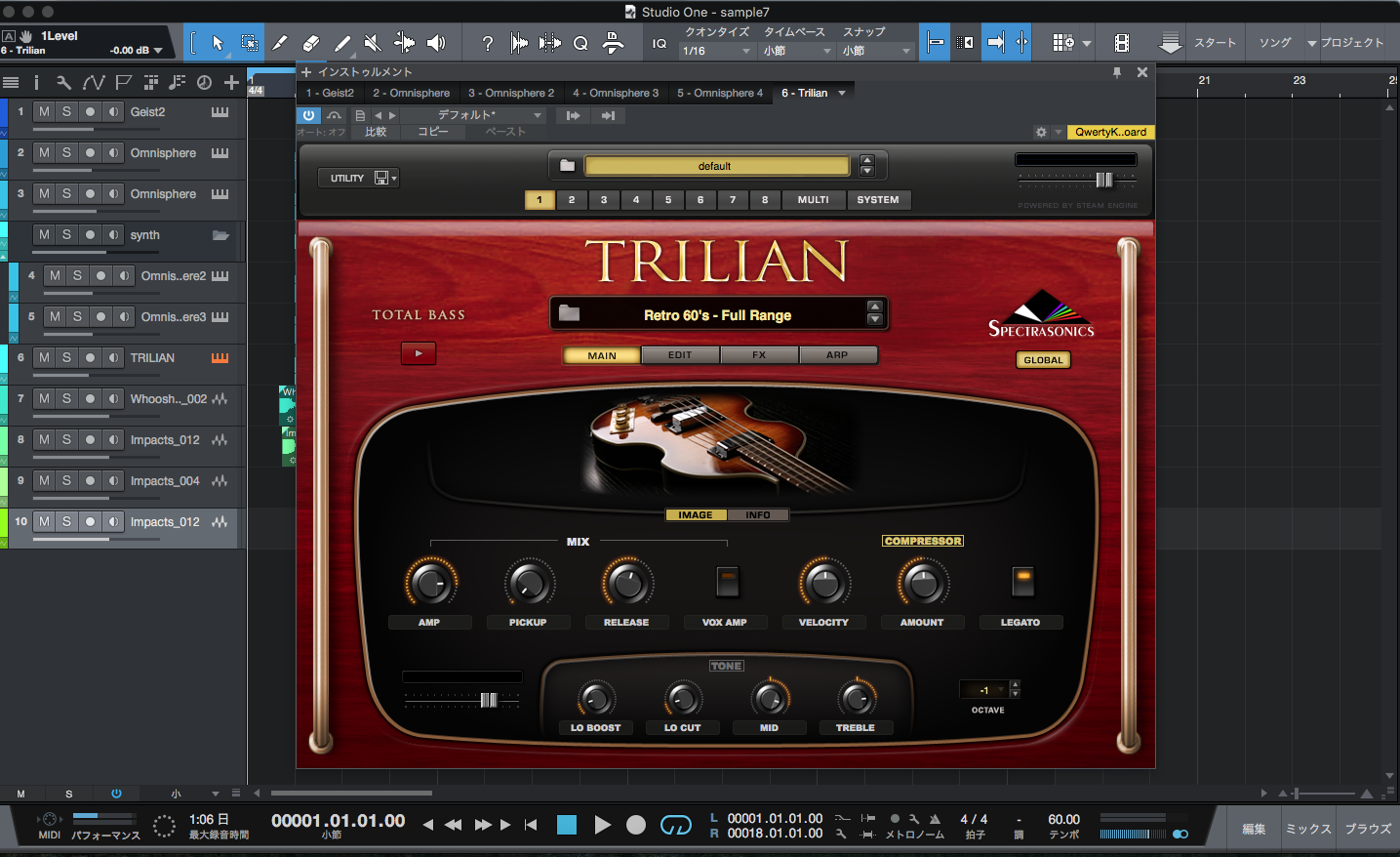Select the FX page tab
Screen dimensions: 1400x857
click(759, 355)
